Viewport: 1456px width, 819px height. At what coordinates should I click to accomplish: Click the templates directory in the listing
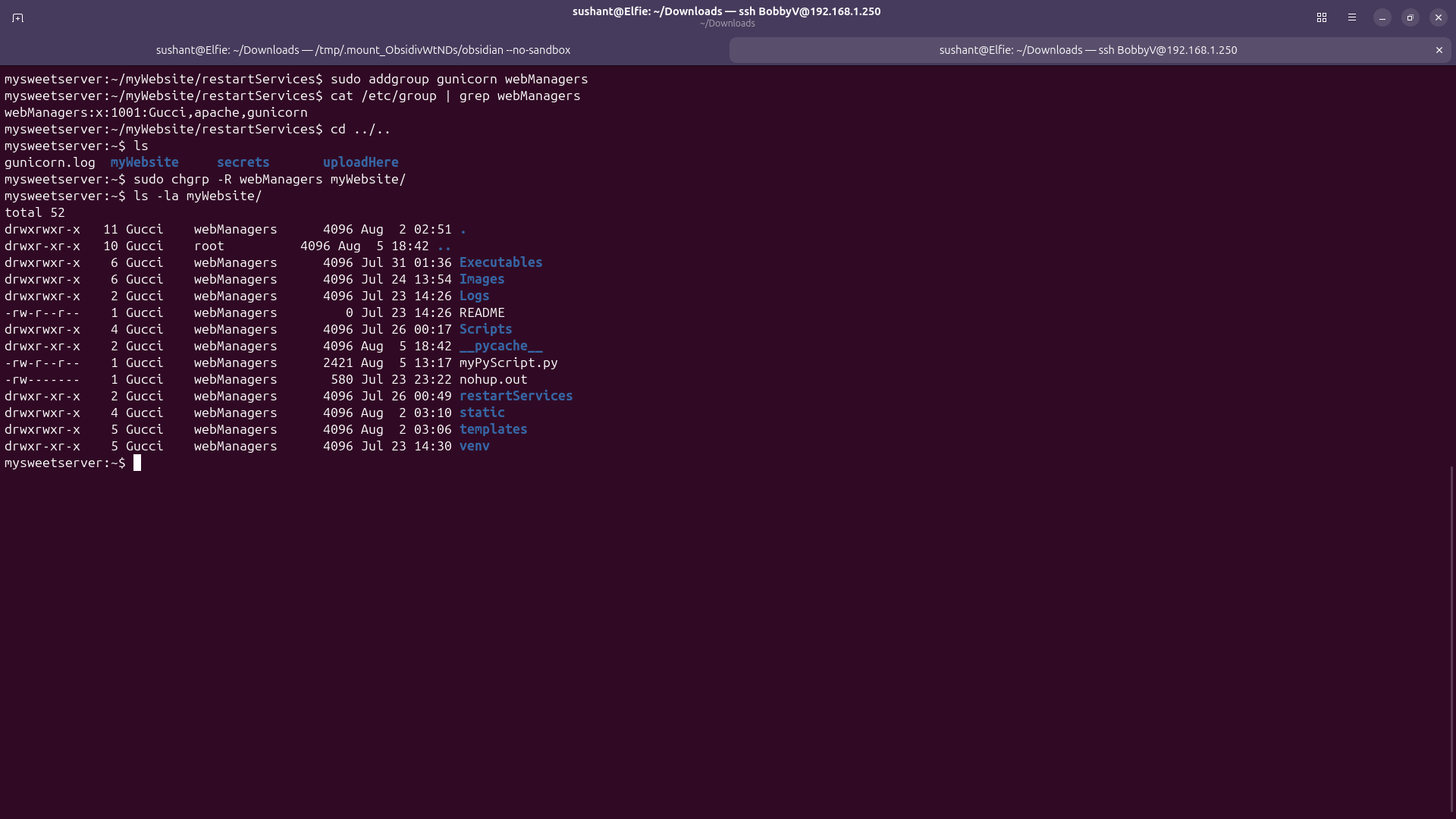tap(493, 429)
